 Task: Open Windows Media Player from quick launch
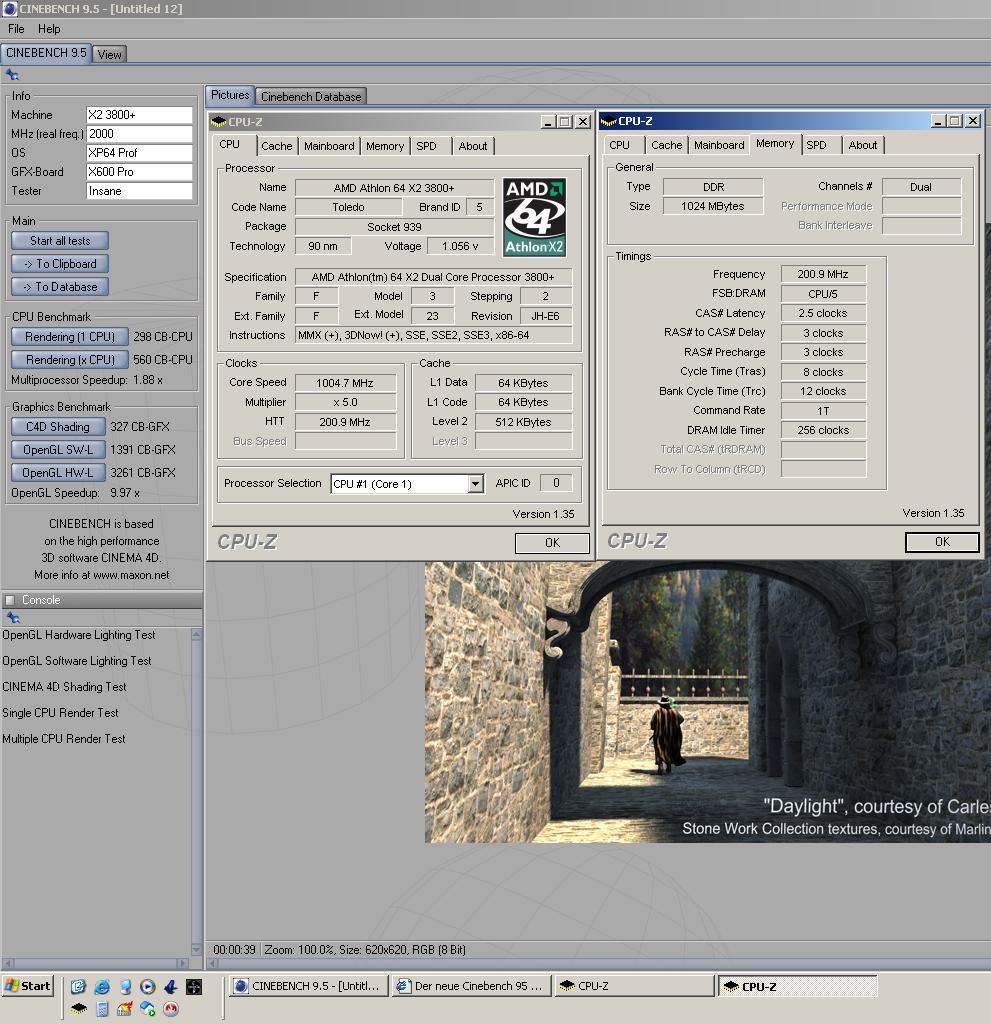tap(148, 987)
